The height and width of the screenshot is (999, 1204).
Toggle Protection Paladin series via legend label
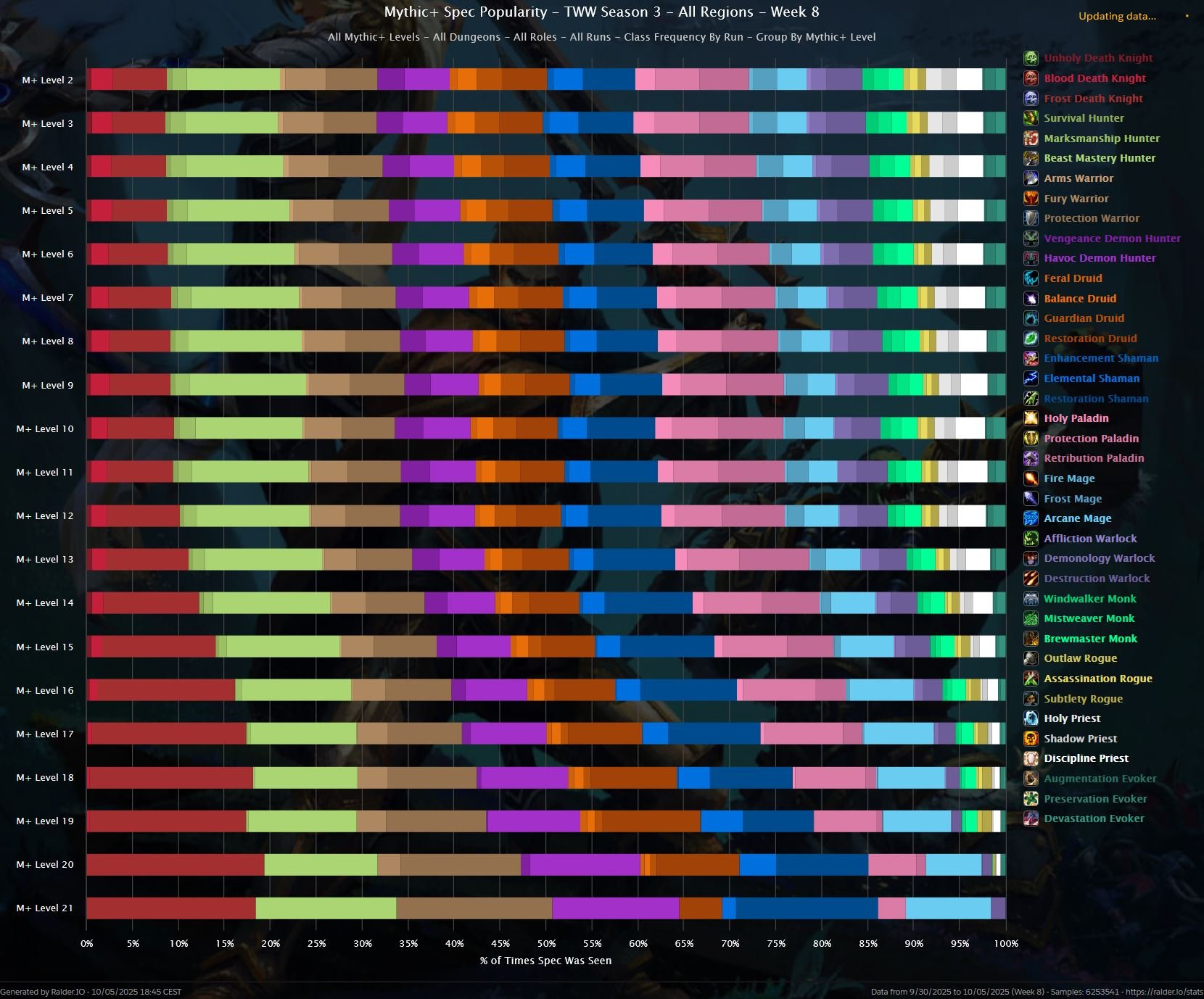pyautogui.click(x=1091, y=439)
